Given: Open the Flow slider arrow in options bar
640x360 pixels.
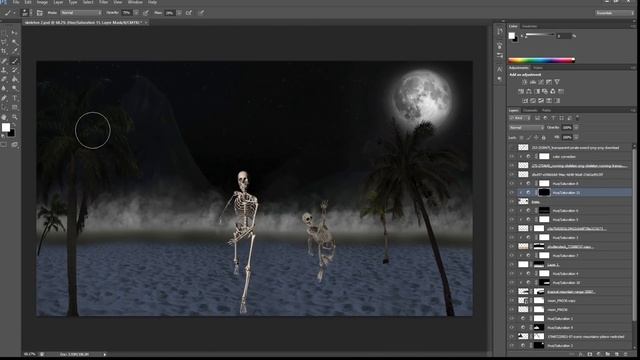Looking at the screenshot, I should tap(179, 13).
